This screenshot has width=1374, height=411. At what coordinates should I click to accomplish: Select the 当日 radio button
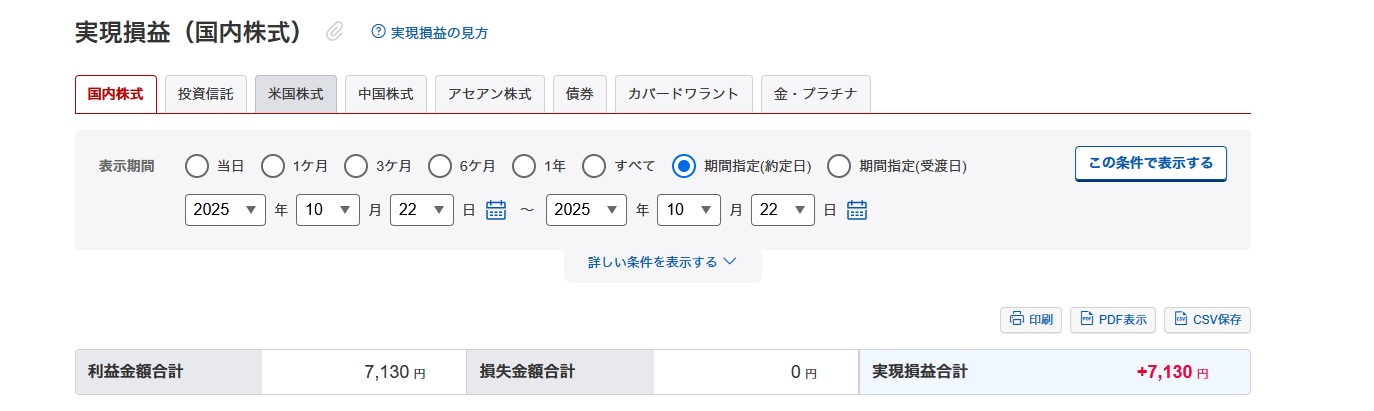pos(197,166)
